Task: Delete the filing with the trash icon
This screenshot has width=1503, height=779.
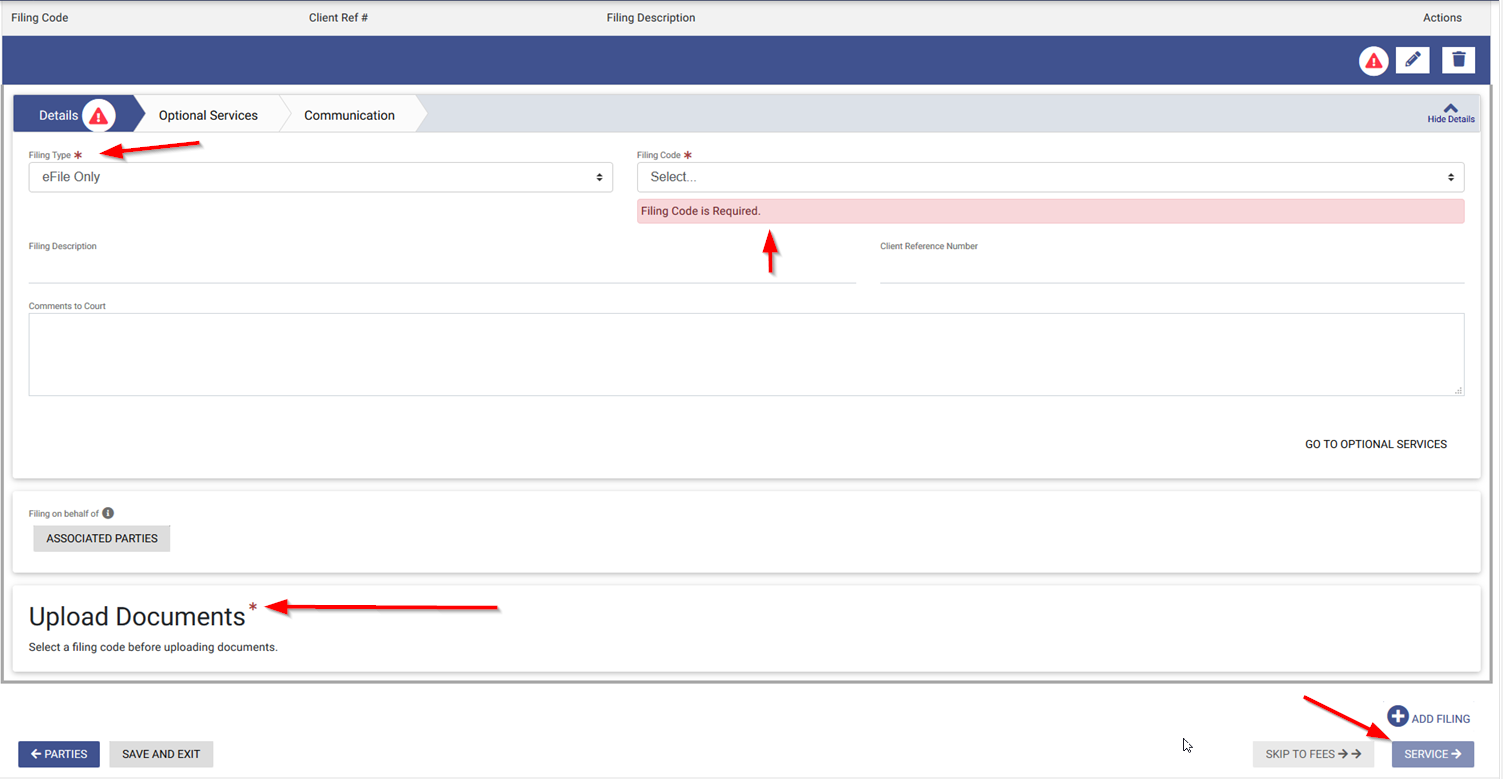Action: [x=1458, y=60]
